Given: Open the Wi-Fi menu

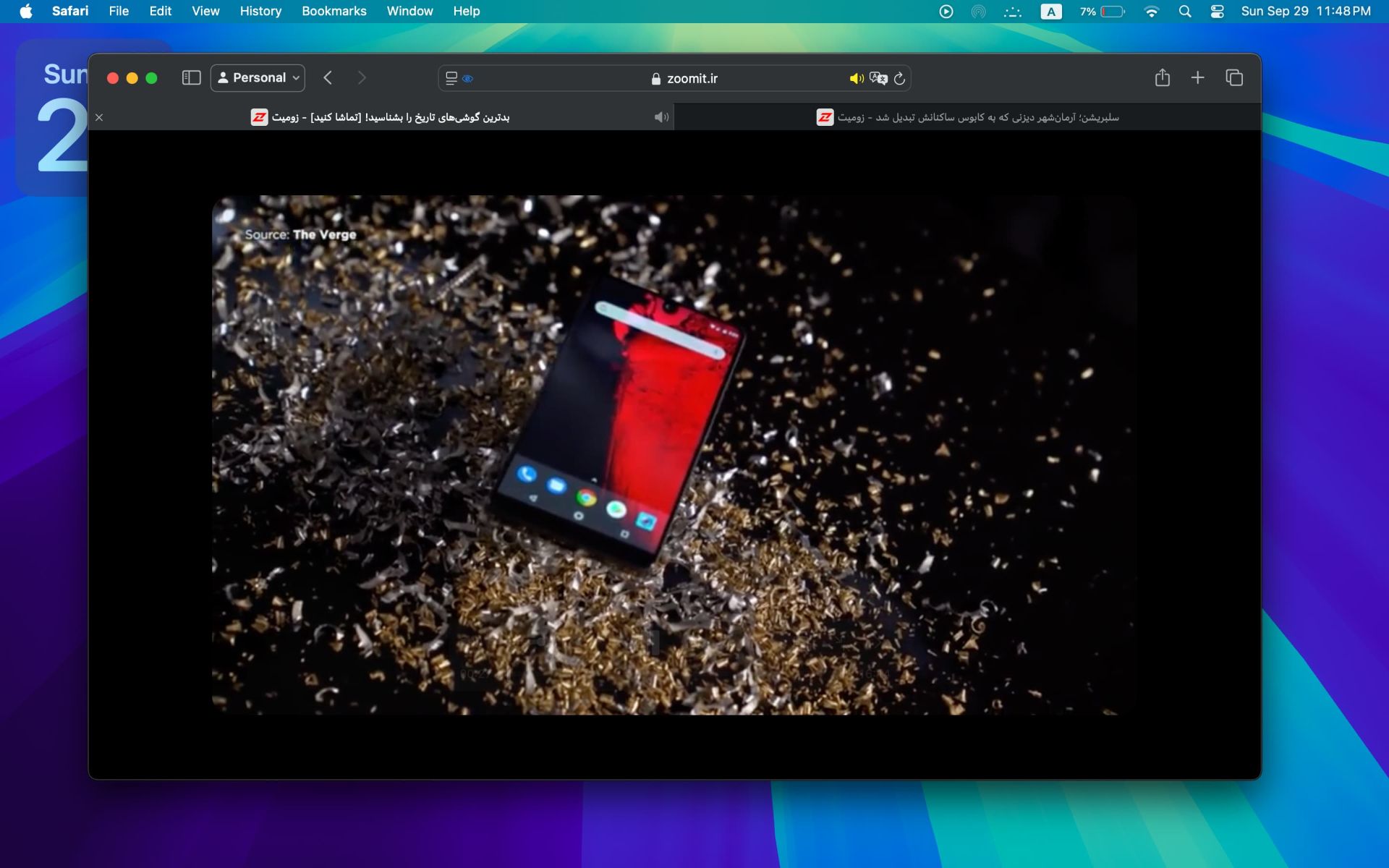Looking at the screenshot, I should 1152,12.
